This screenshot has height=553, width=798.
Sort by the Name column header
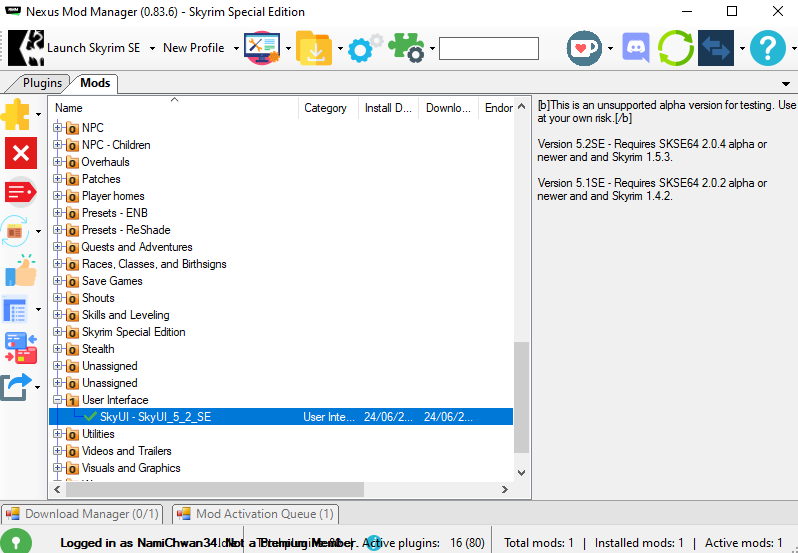coord(174,108)
